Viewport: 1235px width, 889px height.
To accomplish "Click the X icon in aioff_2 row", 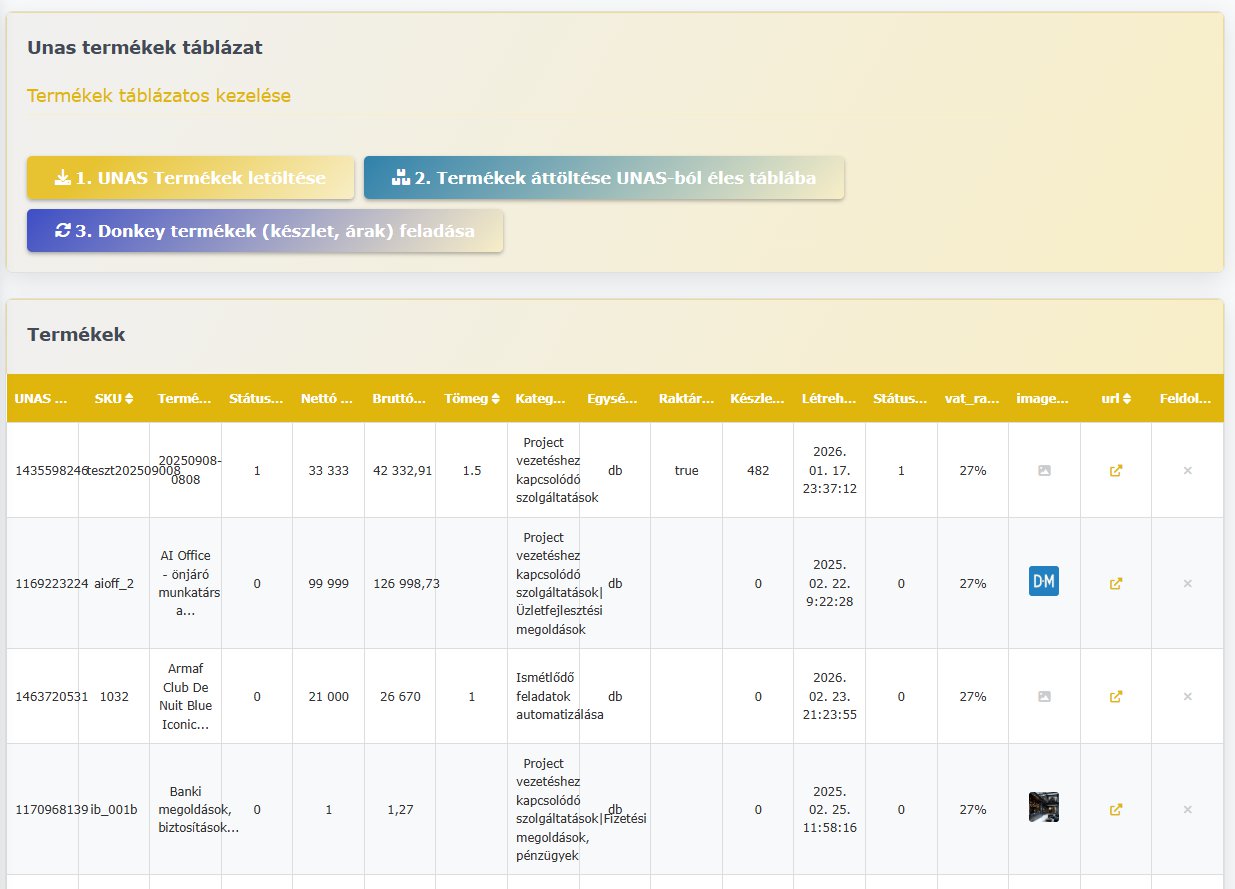I will coord(1187,583).
